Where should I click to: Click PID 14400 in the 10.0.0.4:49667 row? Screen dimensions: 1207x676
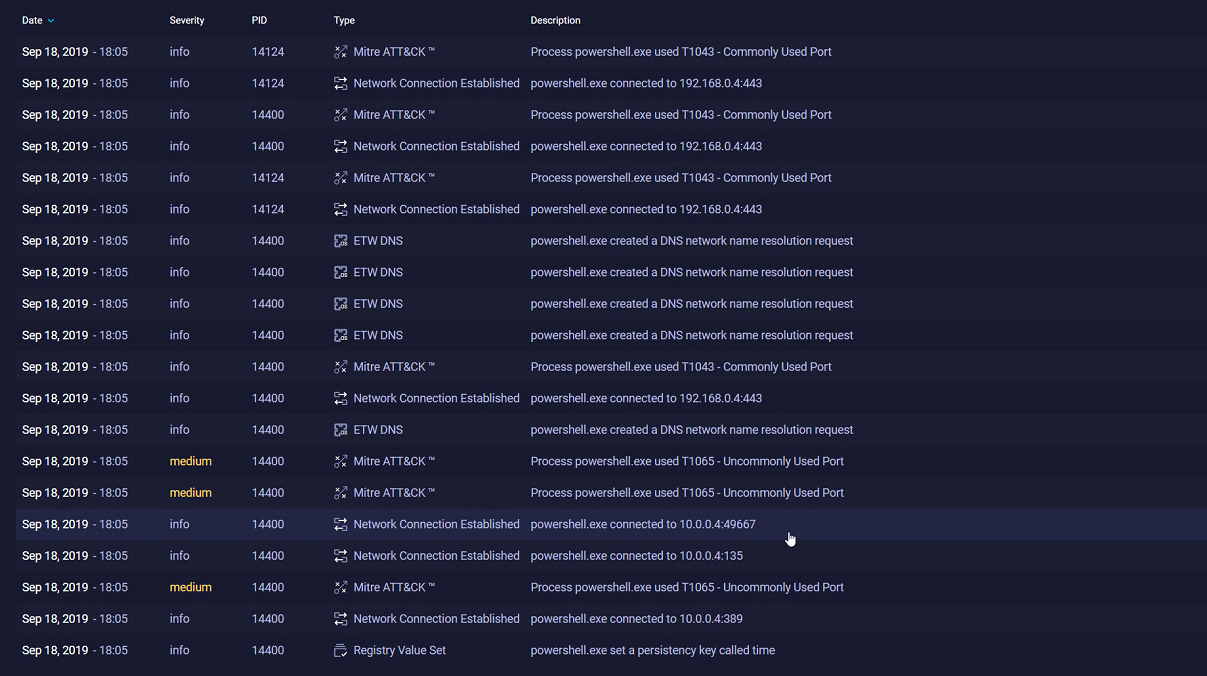pos(268,524)
